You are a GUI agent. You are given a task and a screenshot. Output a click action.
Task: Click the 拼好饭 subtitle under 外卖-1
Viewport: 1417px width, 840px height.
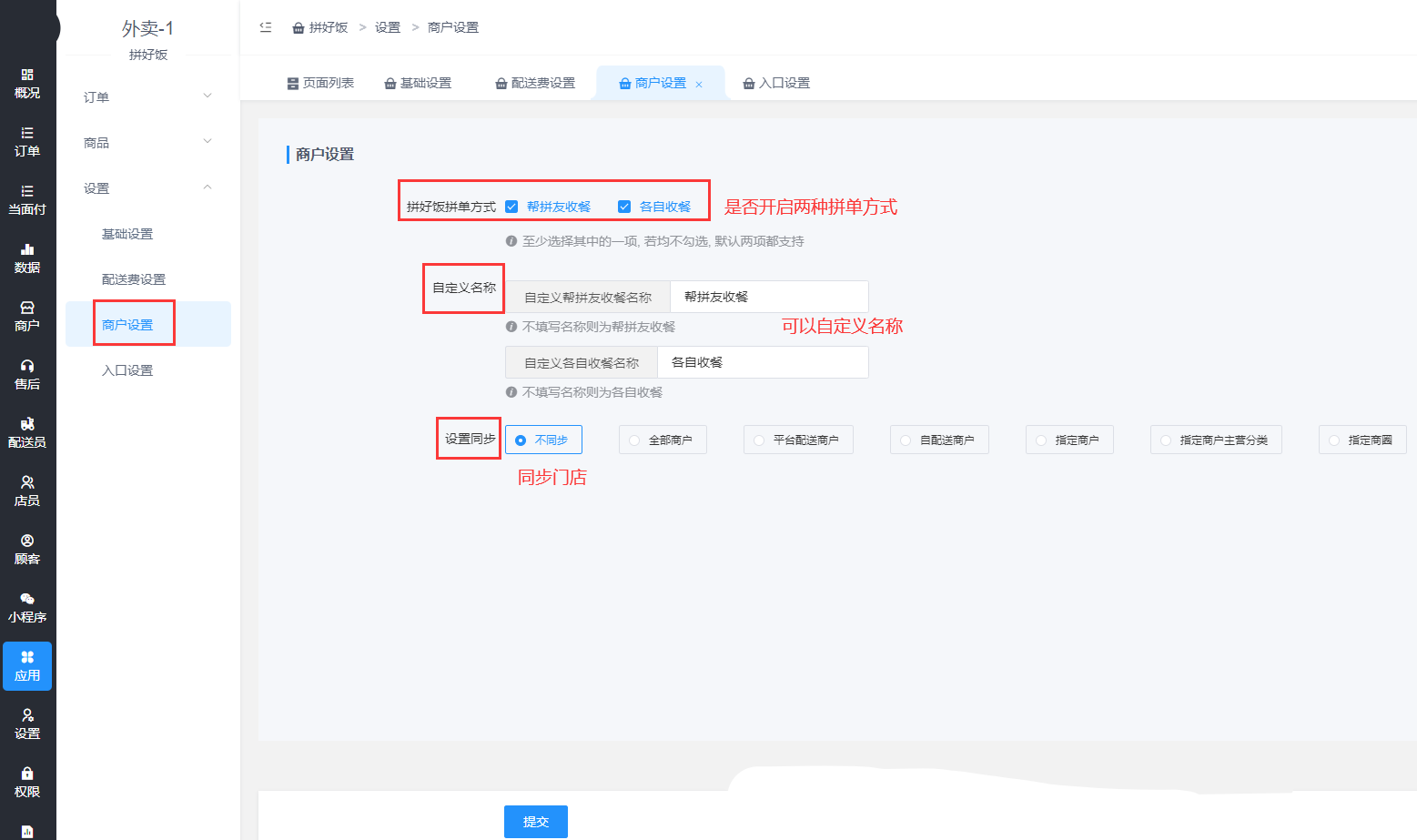click(148, 55)
